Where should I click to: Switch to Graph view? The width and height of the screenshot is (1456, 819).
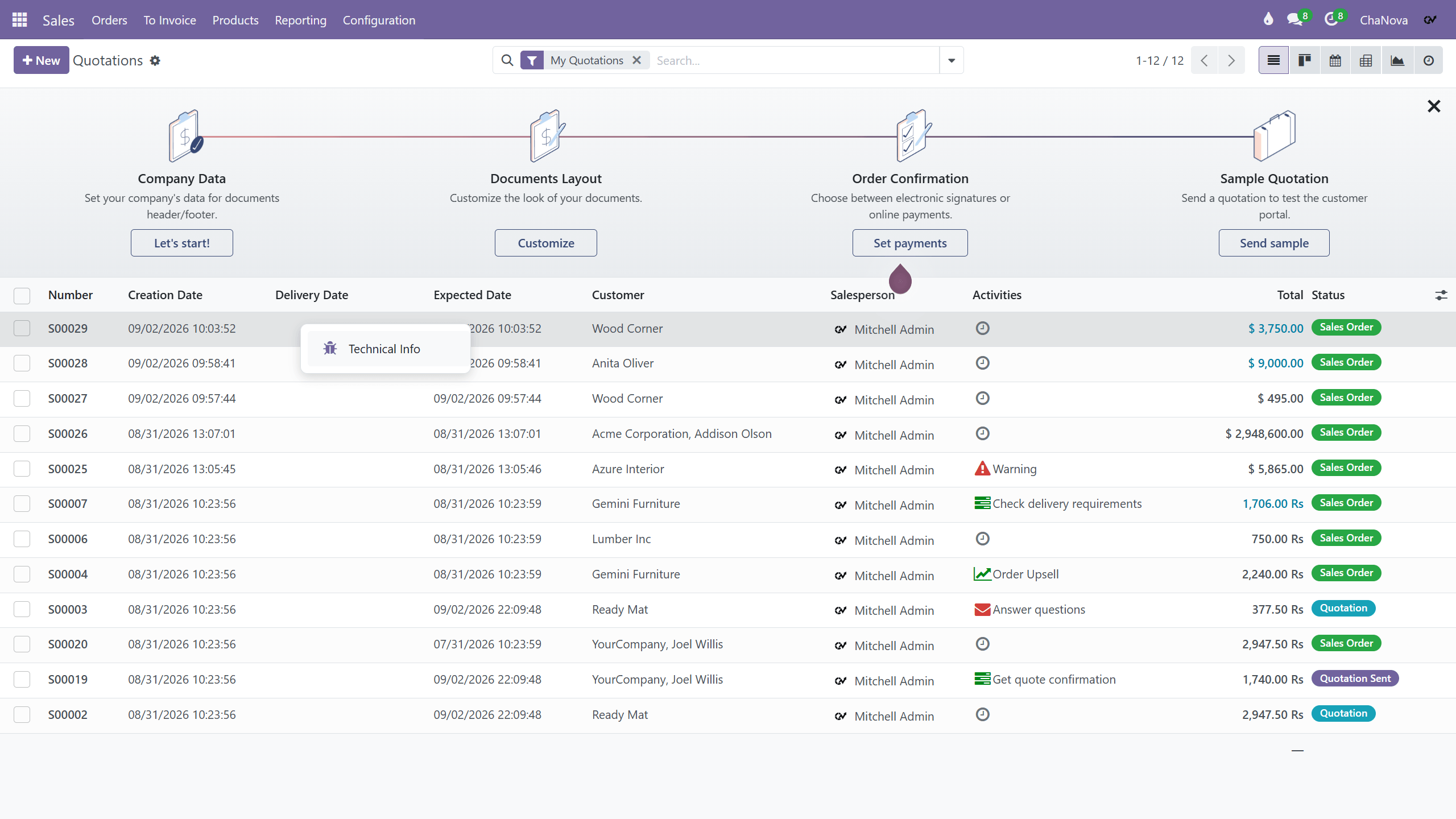click(x=1397, y=60)
